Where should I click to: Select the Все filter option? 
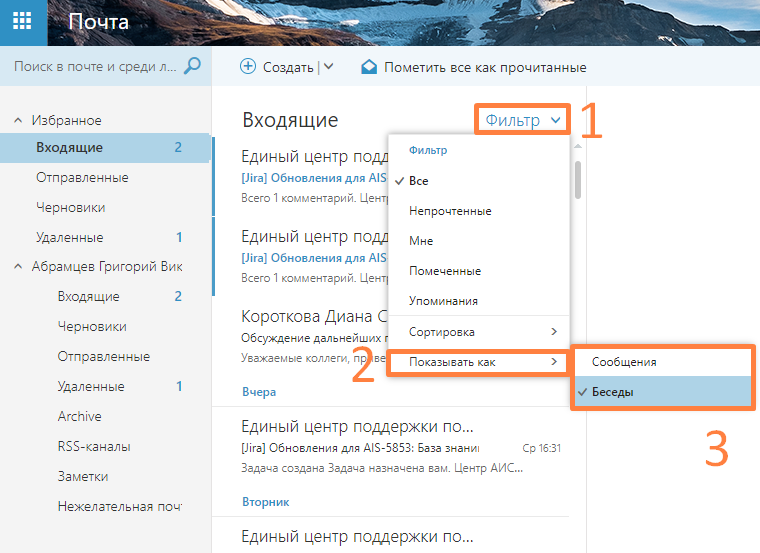click(x=419, y=181)
